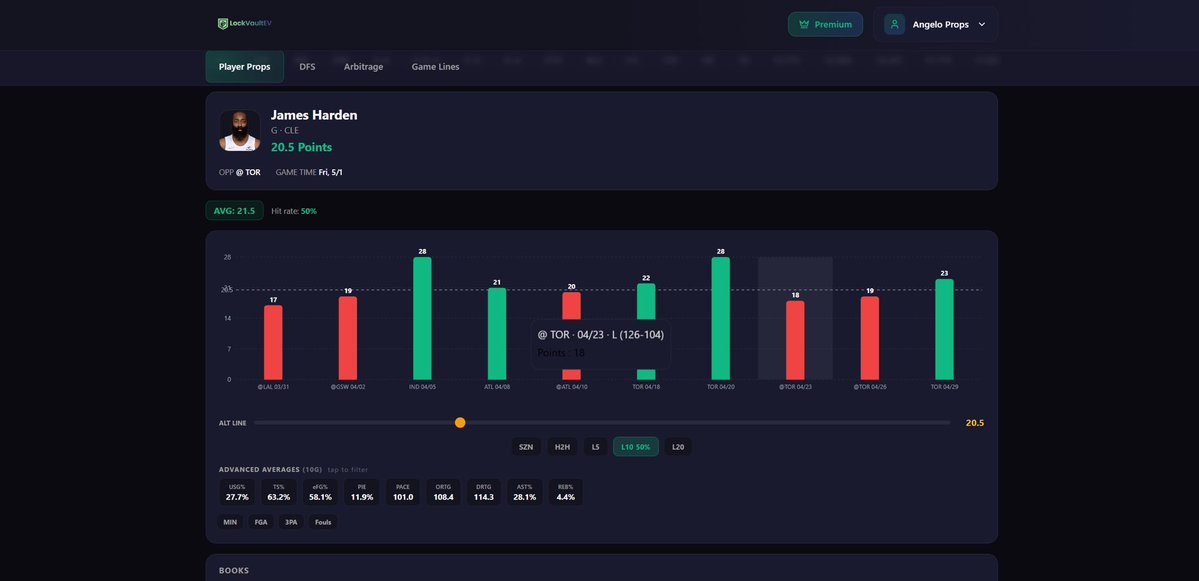Viewport: 1199px width, 581px height.
Task: Click the alt line slider handle
Action: point(460,423)
